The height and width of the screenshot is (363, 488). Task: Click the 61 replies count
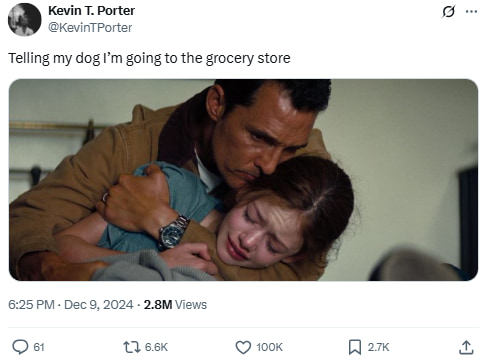click(39, 347)
